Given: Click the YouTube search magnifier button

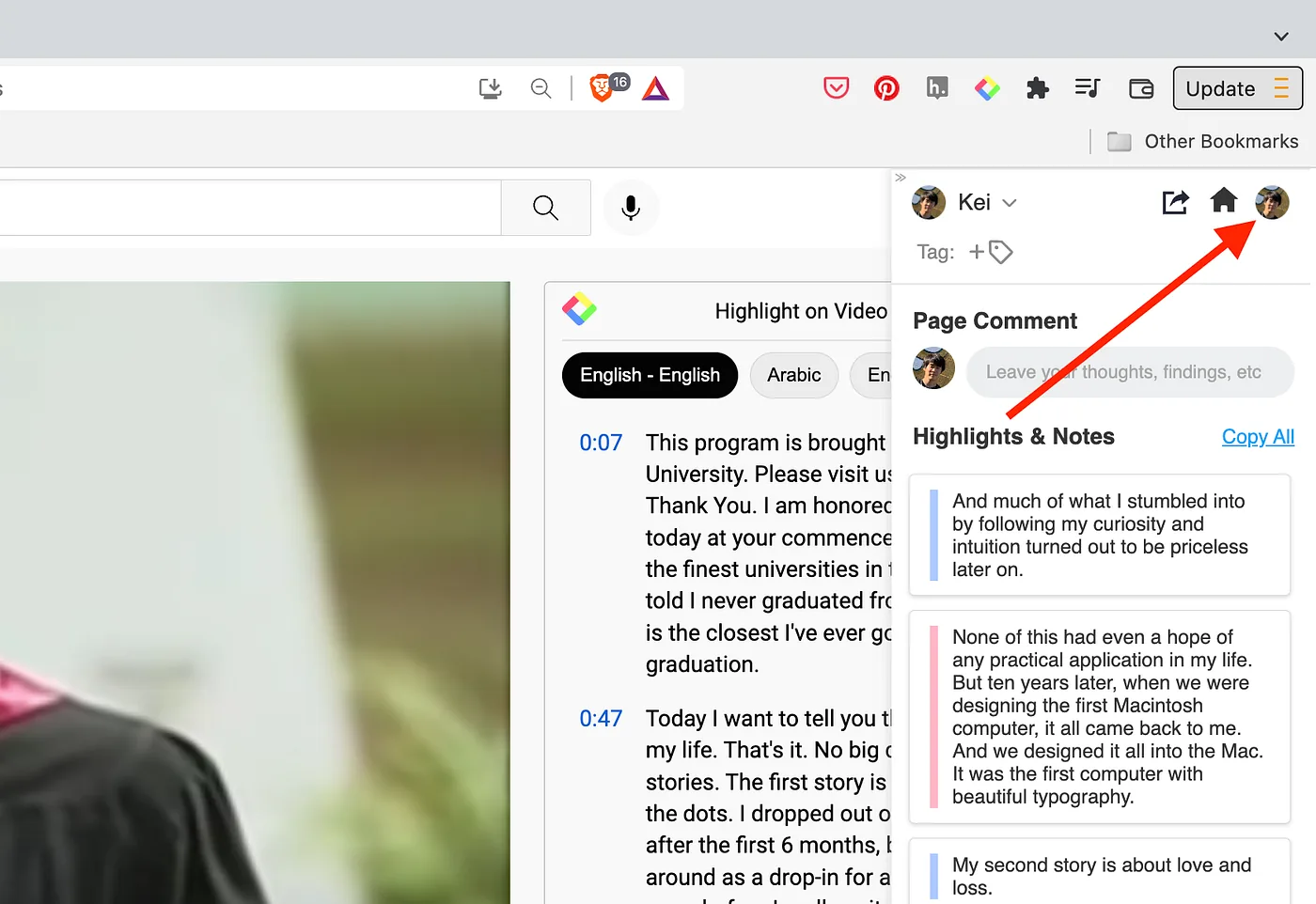Looking at the screenshot, I should [x=545, y=208].
